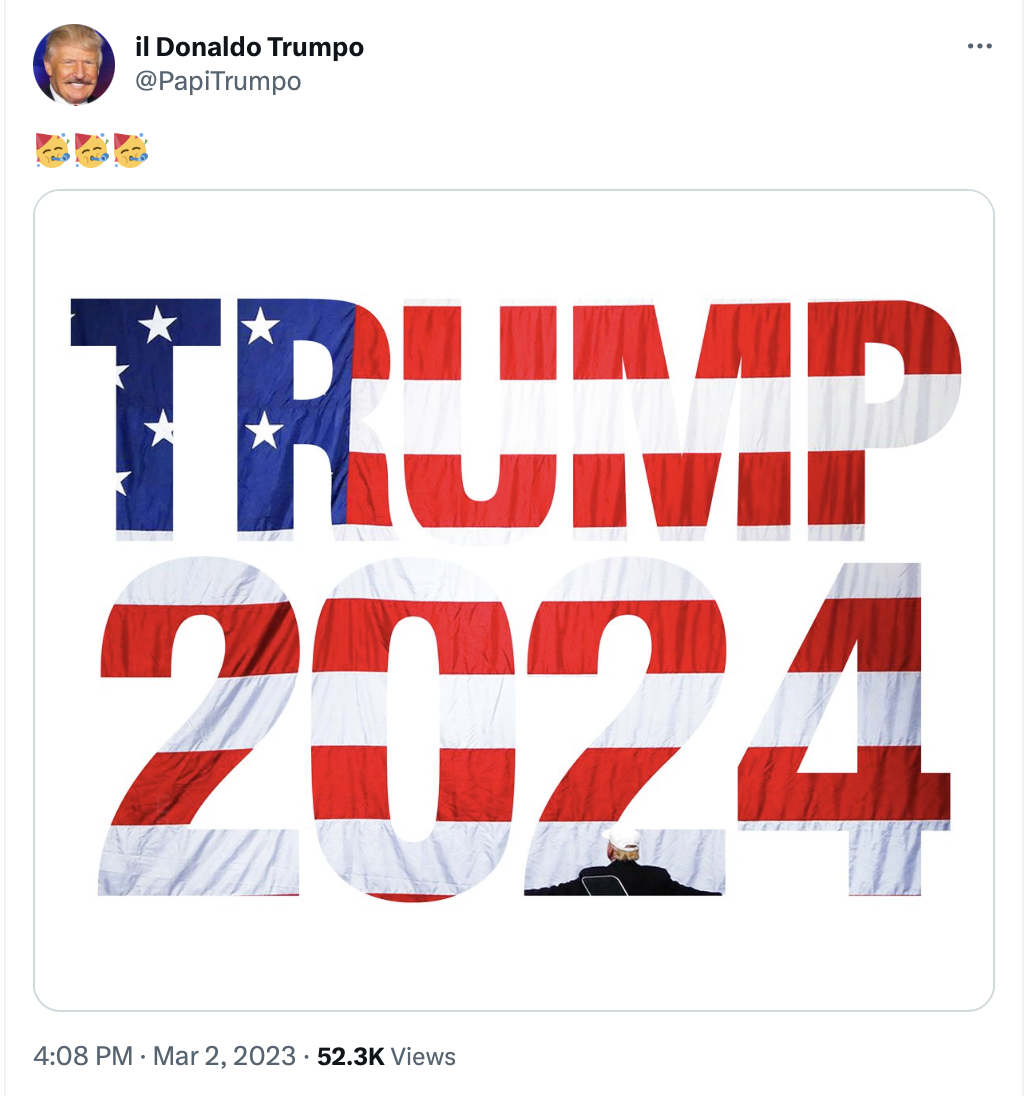Open the 52.3K view count
This screenshot has width=1032, height=1096.
pos(351,1056)
